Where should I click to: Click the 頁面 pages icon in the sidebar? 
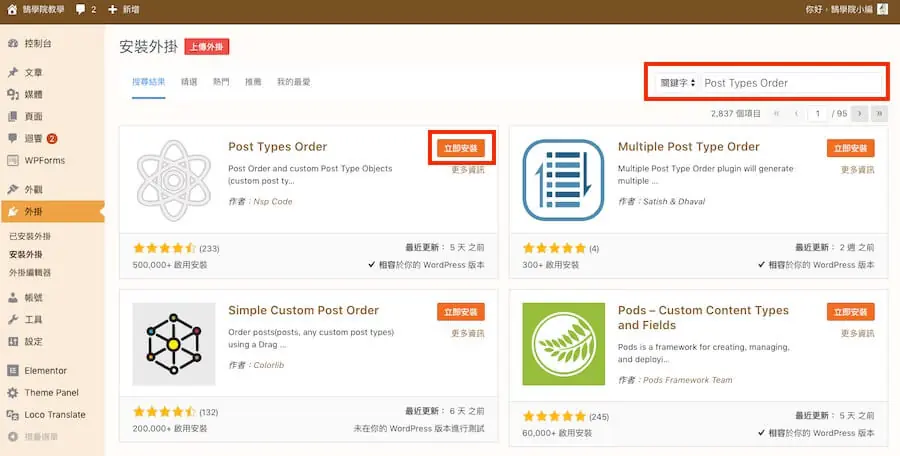point(13,116)
